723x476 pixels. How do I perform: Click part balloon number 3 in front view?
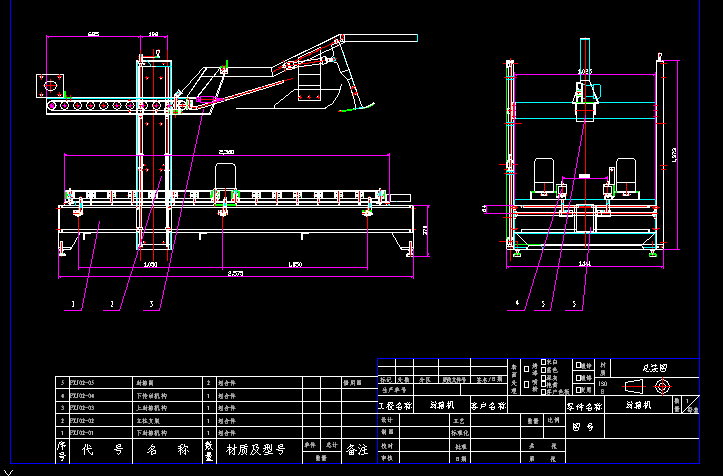[151, 301]
